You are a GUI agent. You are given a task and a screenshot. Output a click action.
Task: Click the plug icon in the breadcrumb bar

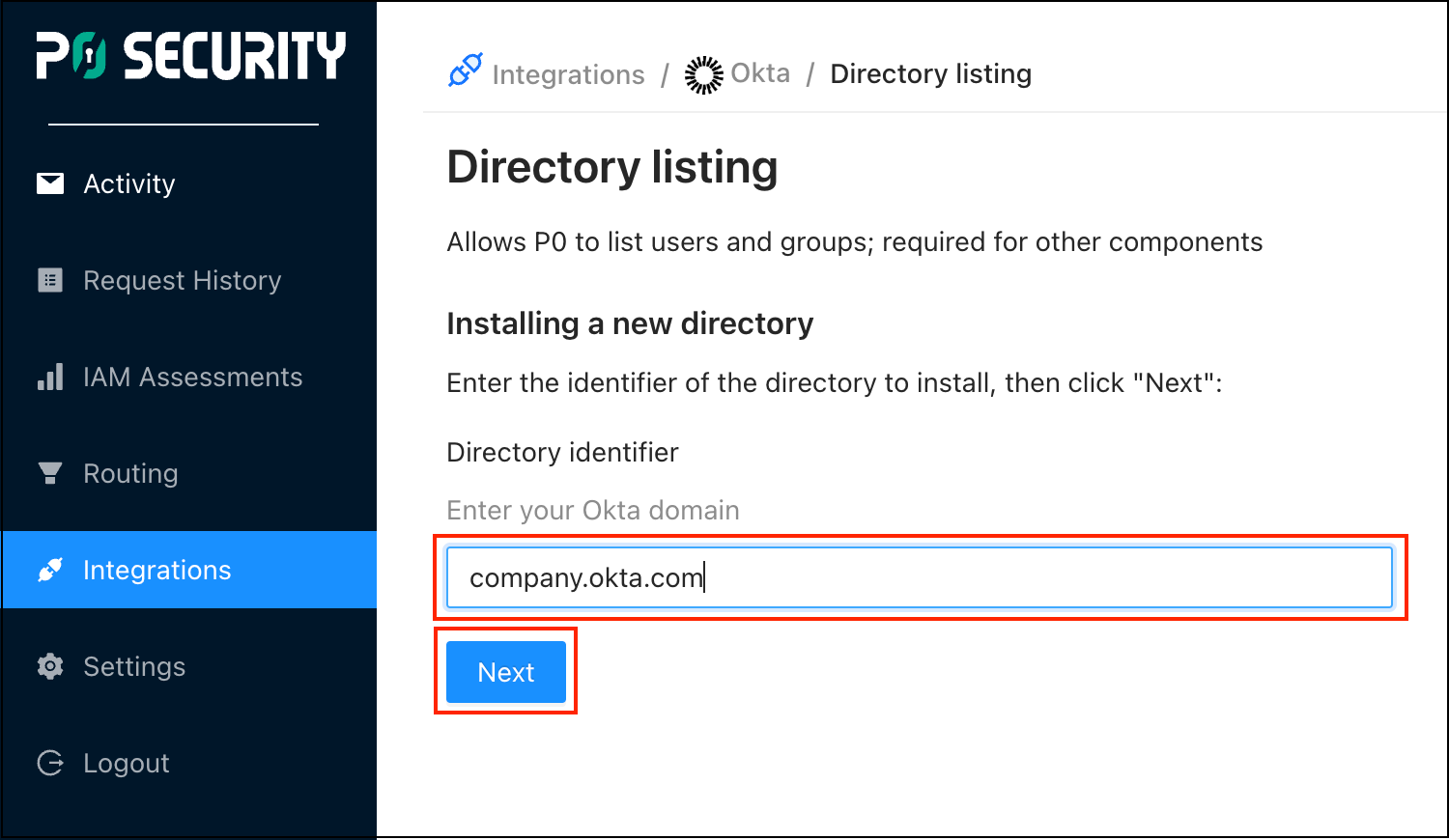pyautogui.click(x=465, y=70)
